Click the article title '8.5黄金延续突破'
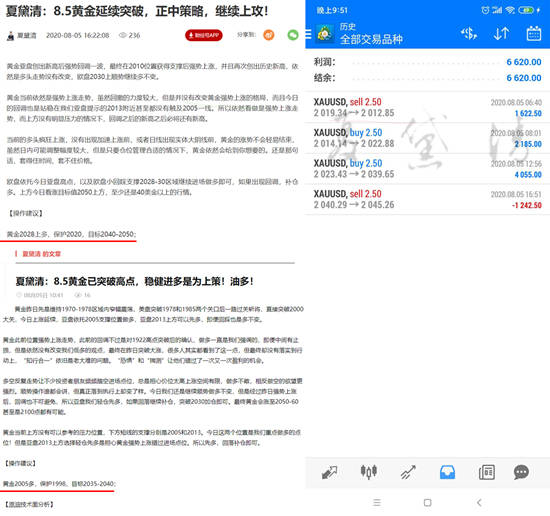 point(138,11)
